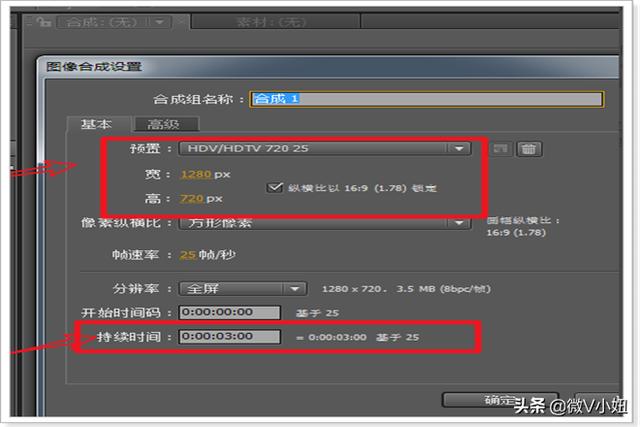Screen dimensions: 640x427
Task: Click the save preset icon
Action: 499,149
